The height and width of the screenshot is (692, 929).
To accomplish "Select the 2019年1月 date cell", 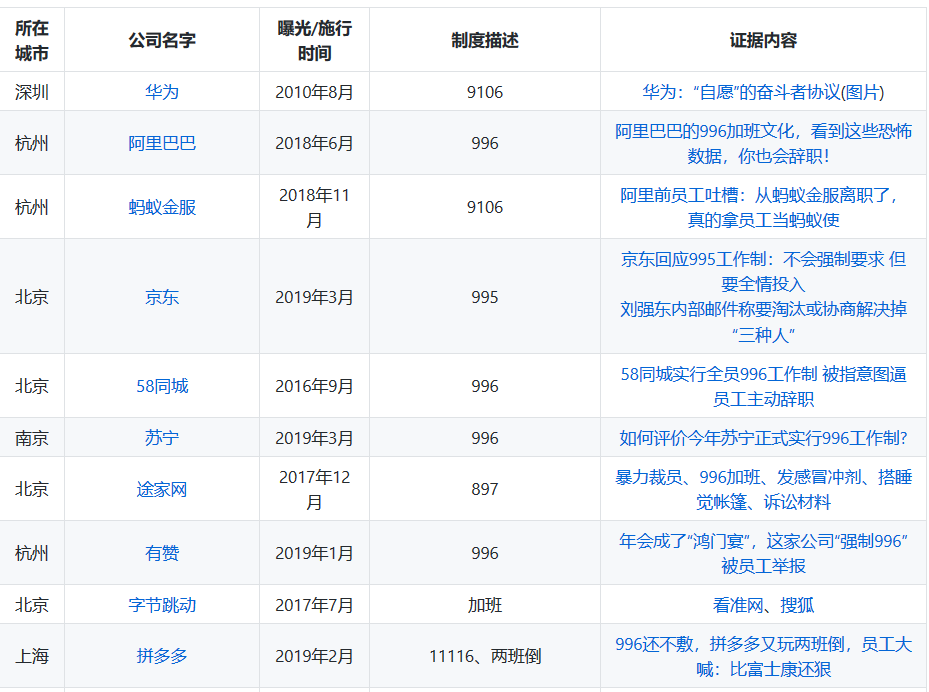I will point(314,553).
